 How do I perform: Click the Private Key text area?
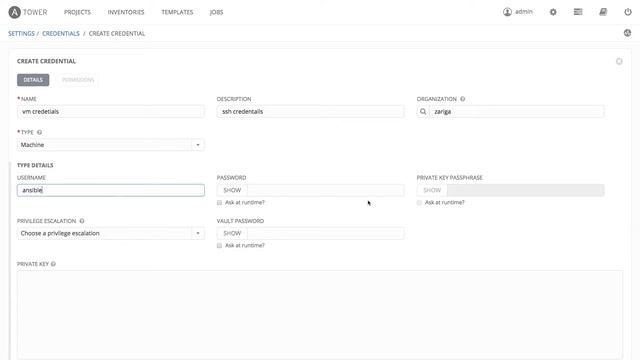[320, 315]
